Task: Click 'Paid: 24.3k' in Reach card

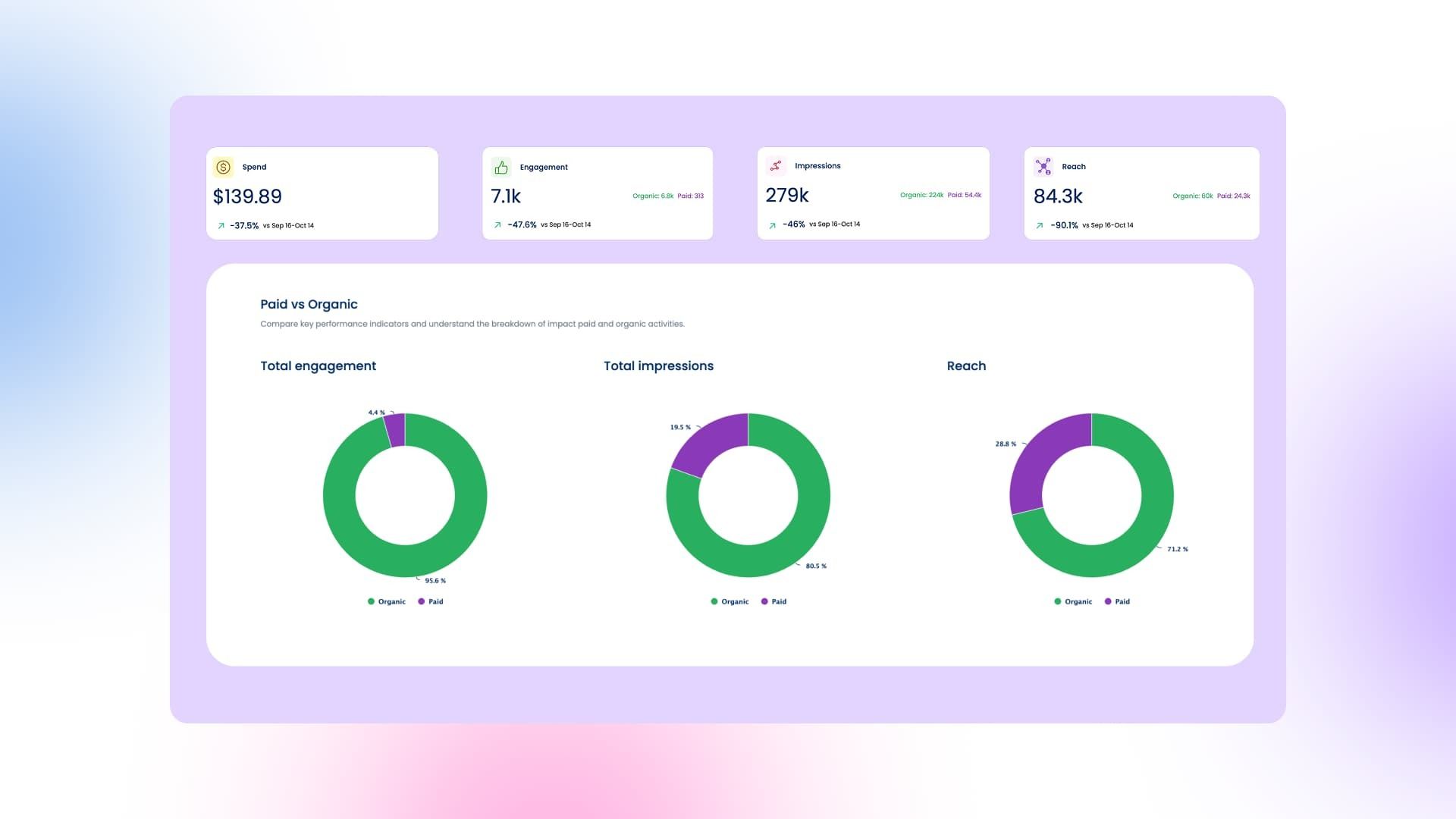Action: 1234,196
